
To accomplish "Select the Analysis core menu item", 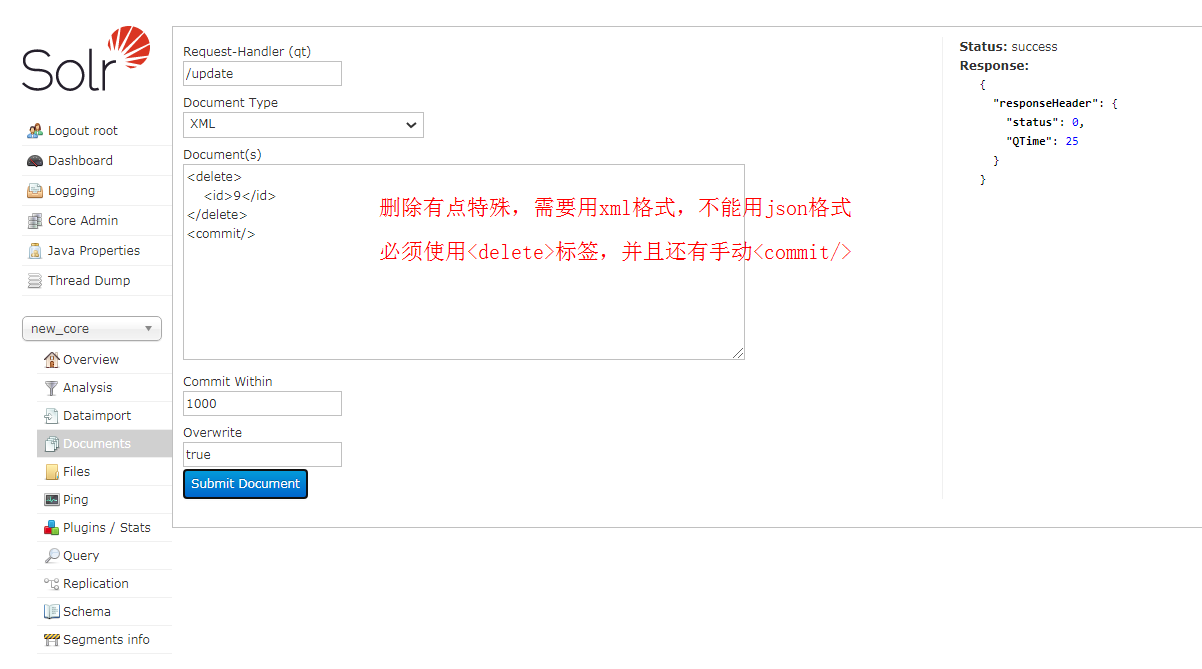I will point(104,388).
